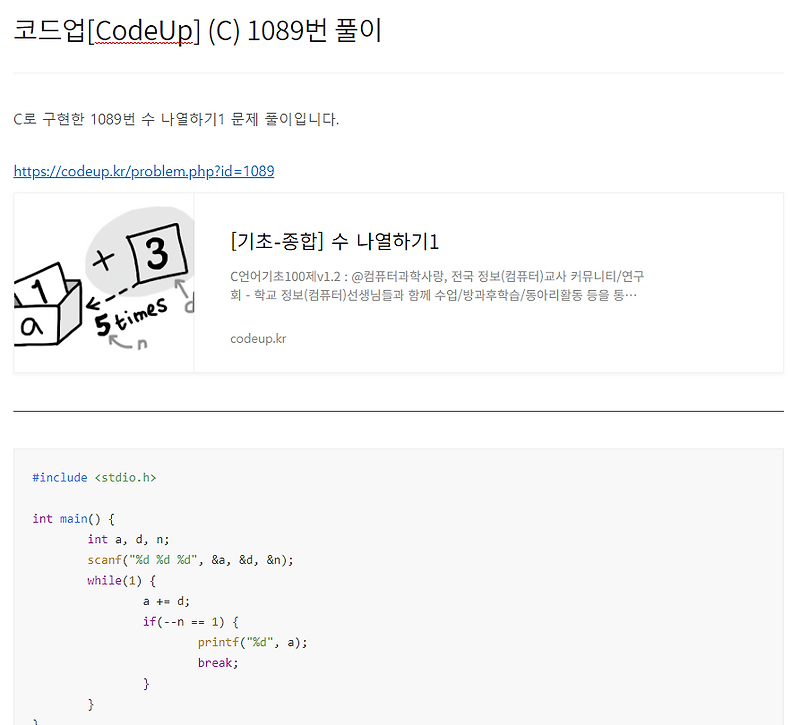Click the break statement in the code
The height and width of the screenshot is (725, 800).
point(217,662)
